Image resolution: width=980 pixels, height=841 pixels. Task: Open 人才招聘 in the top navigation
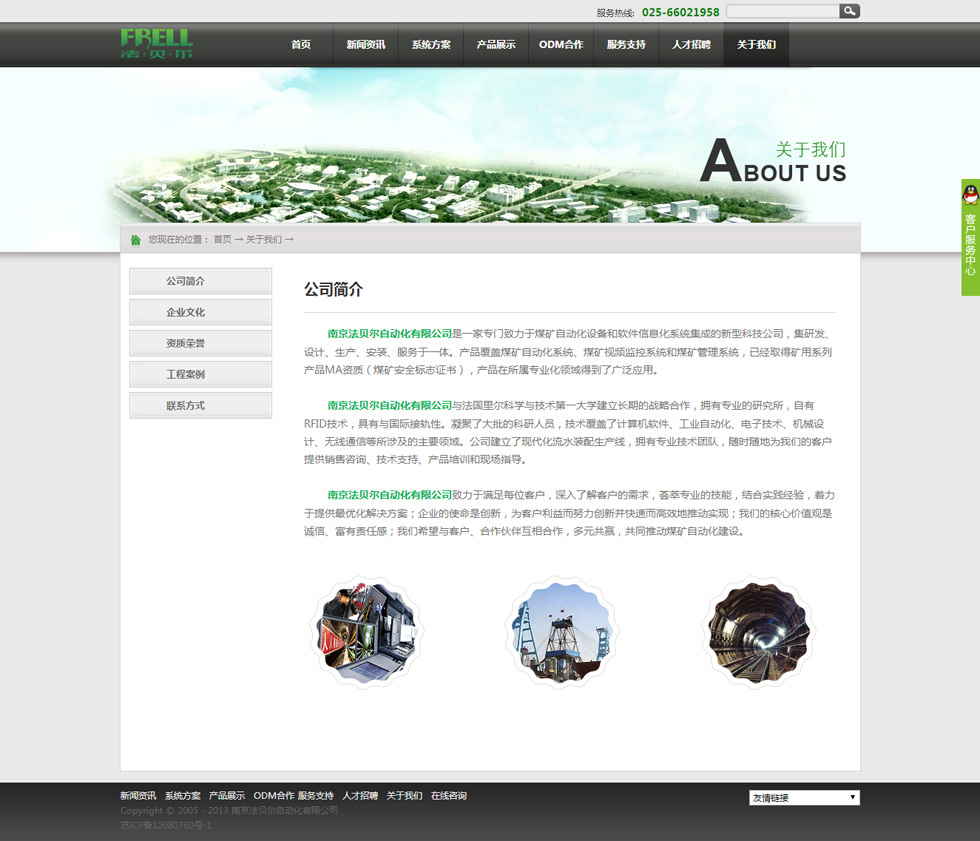click(x=691, y=45)
